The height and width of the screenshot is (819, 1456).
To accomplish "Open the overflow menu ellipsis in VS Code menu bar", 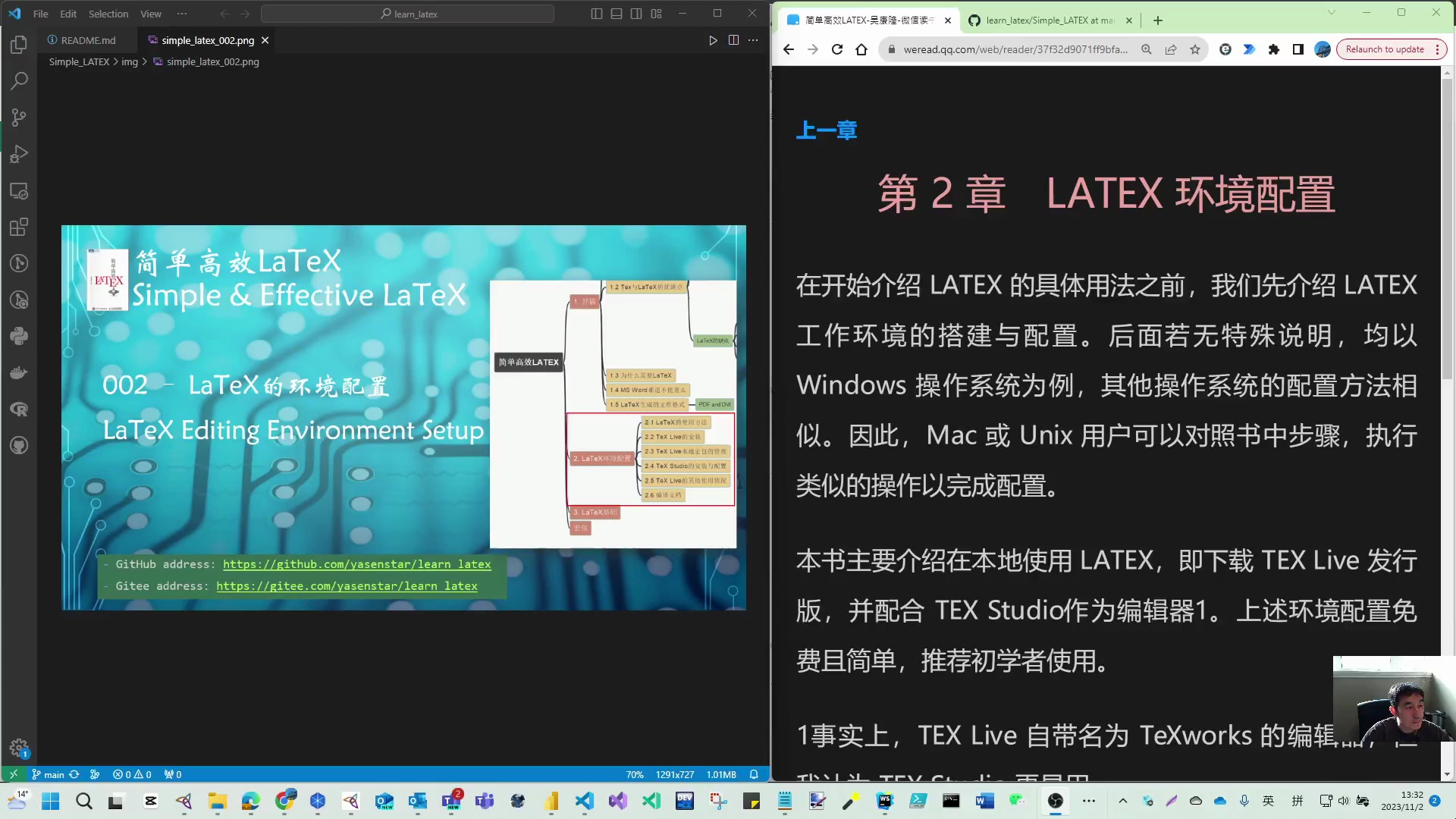I will tap(182, 14).
